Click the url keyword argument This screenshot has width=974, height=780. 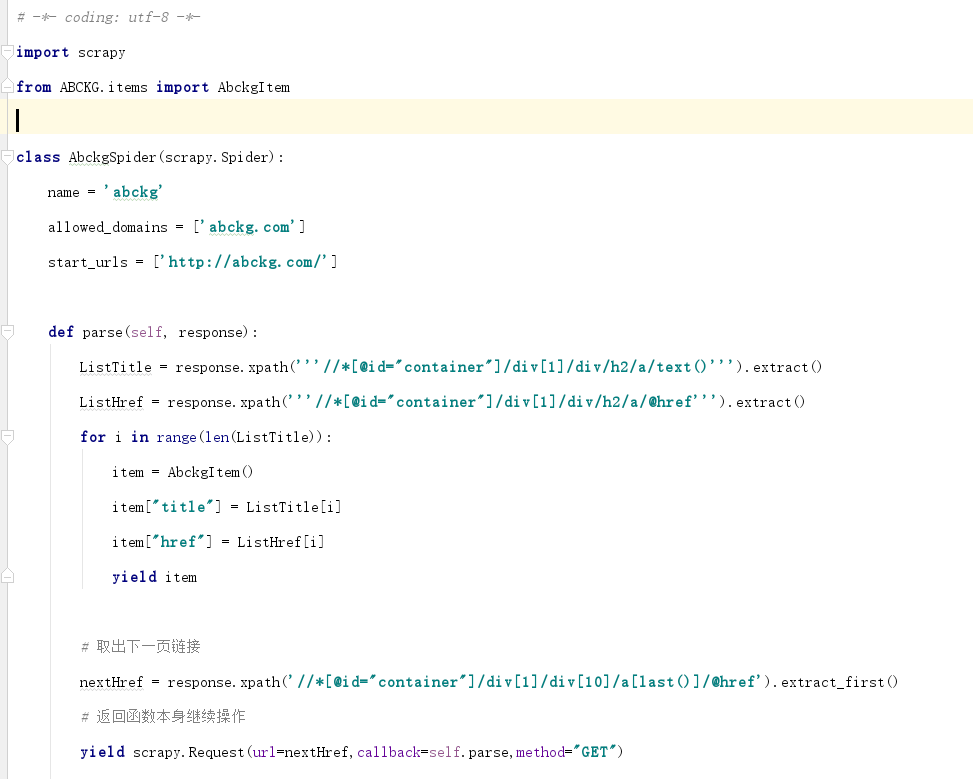coord(264,752)
